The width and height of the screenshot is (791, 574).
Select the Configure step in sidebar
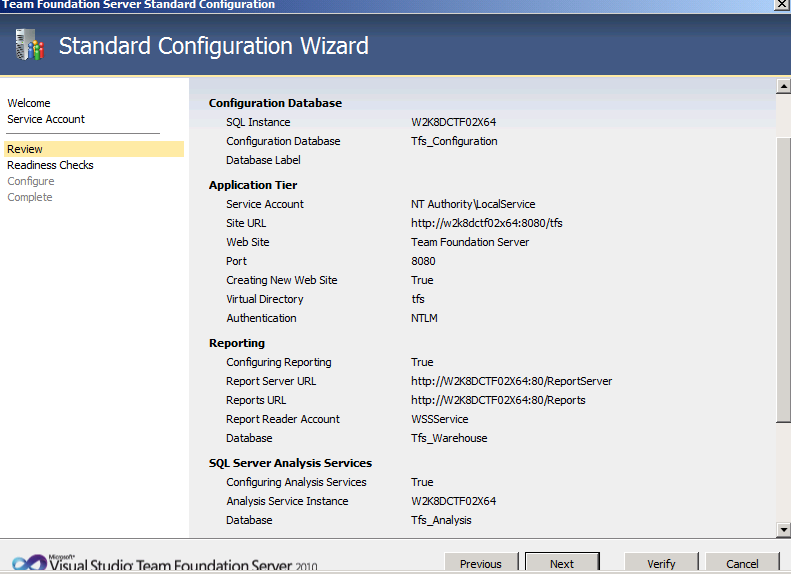click(x=31, y=181)
